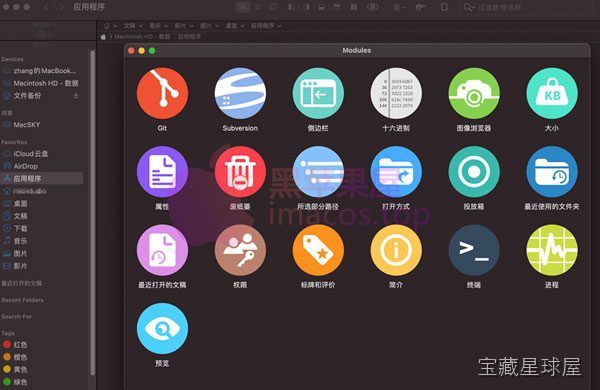This screenshot has height=390, width=600.
Task: Open 影片 in sidebar Favorites
Action: coord(15,266)
